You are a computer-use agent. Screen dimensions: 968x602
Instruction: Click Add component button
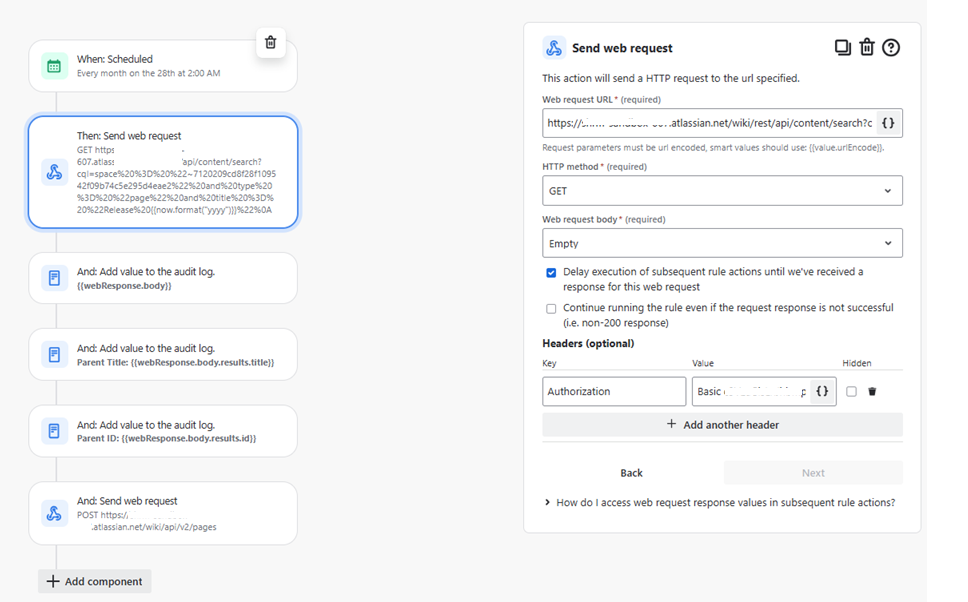pyautogui.click(x=94, y=582)
